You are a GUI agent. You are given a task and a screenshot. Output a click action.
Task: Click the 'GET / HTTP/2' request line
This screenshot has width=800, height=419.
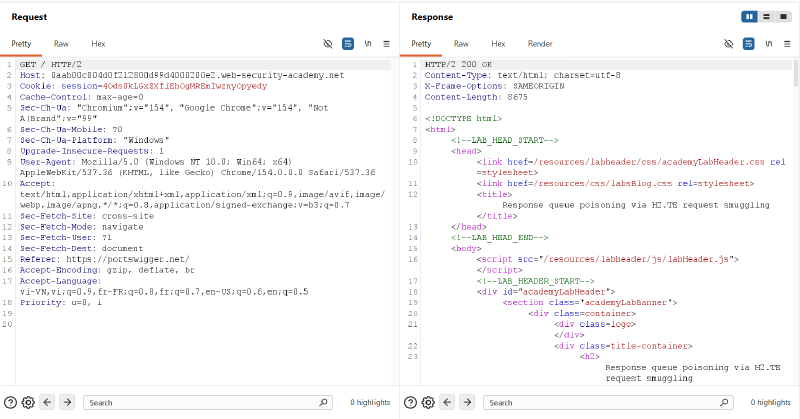(51, 64)
